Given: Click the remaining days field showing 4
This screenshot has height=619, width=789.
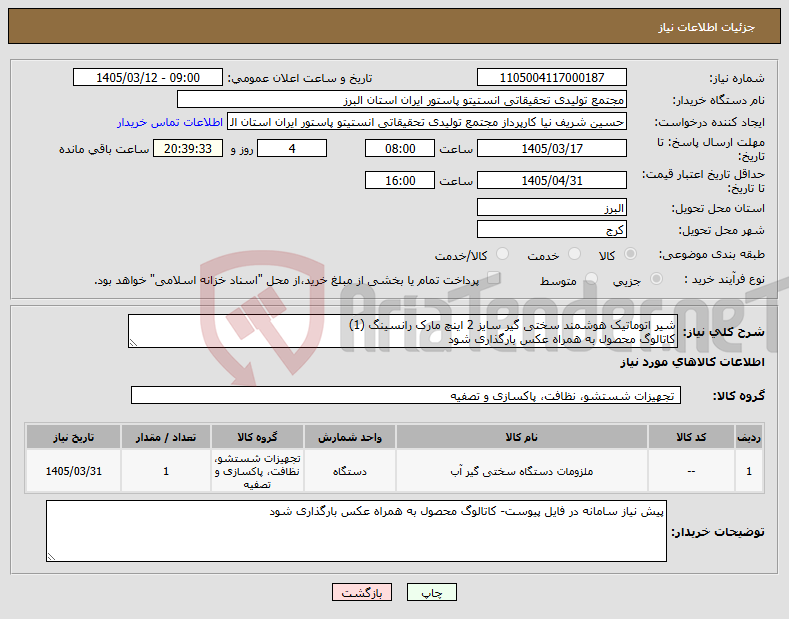Looking at the screenshot, I should pos(292,148).
